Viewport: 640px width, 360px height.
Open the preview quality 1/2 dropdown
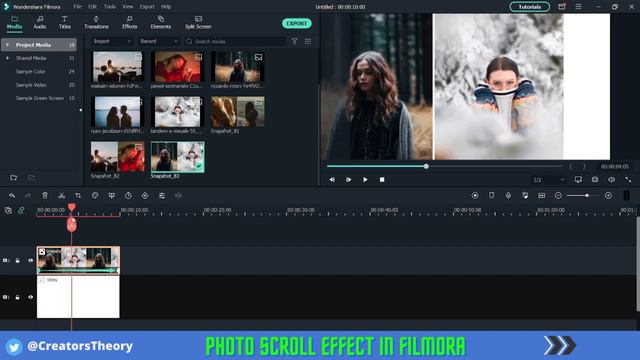pyautogui.click(x=548, y=180)
